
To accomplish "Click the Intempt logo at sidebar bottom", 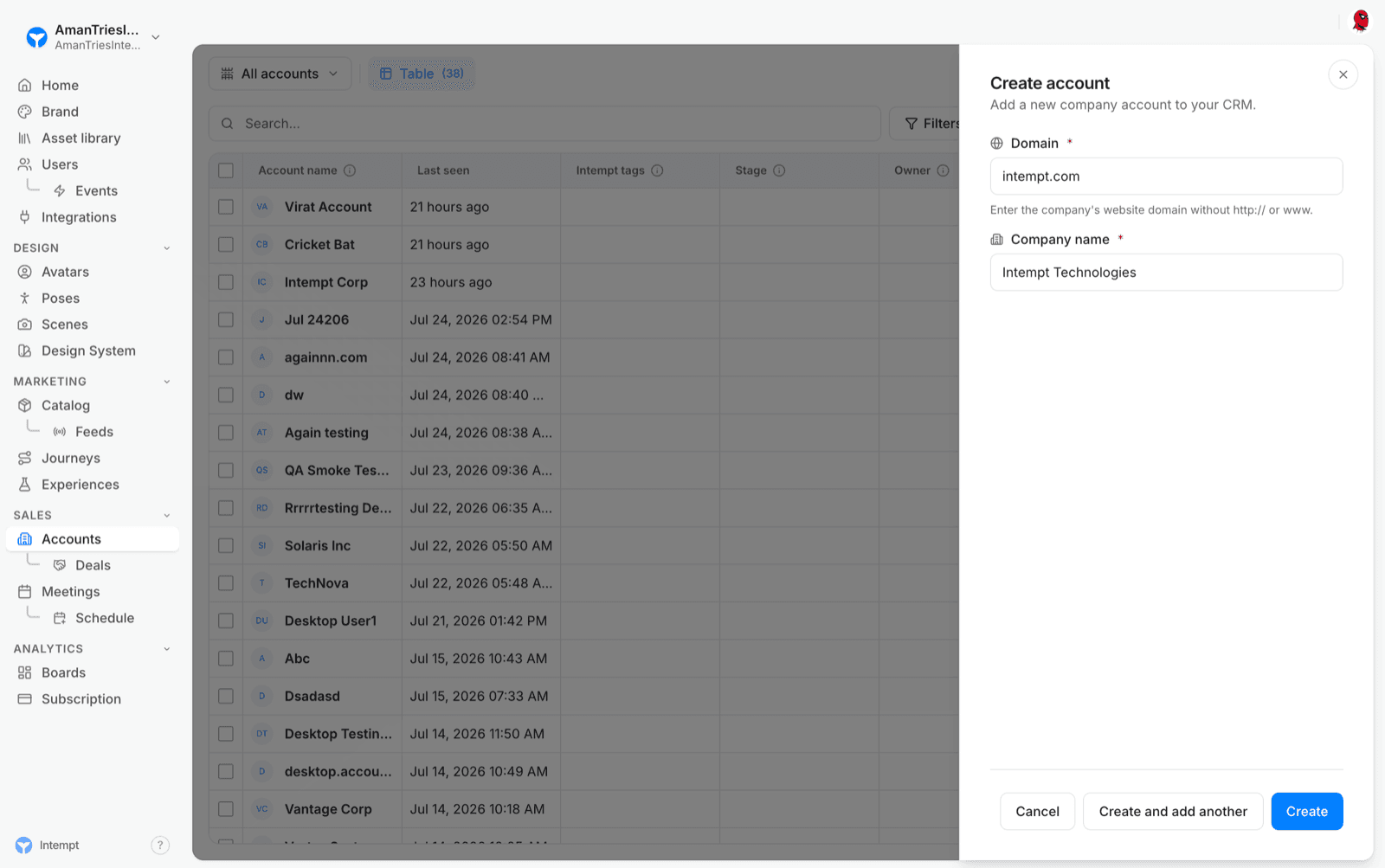I will click(23, 845).
